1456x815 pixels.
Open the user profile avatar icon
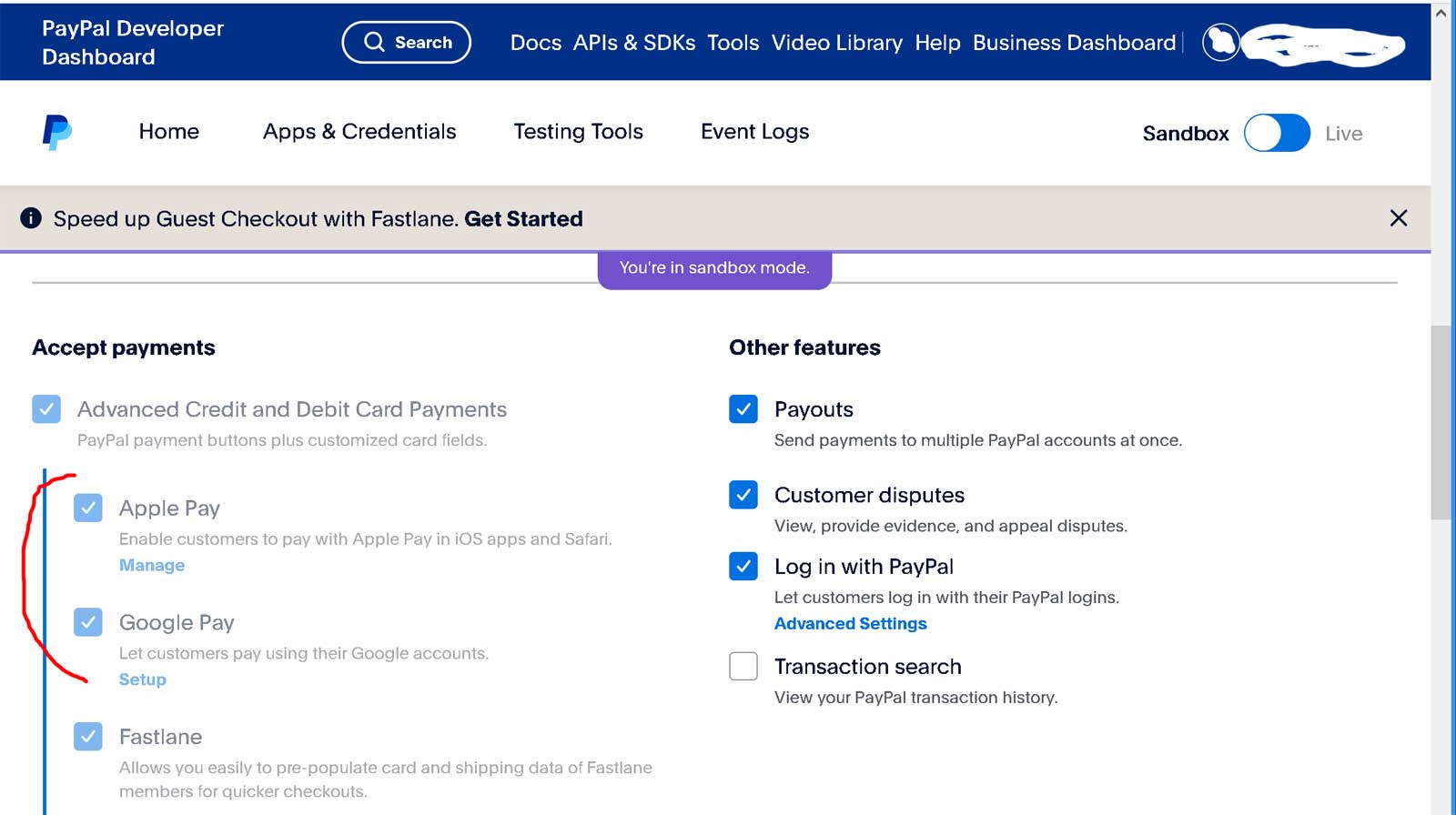(x=1221, y=42)
